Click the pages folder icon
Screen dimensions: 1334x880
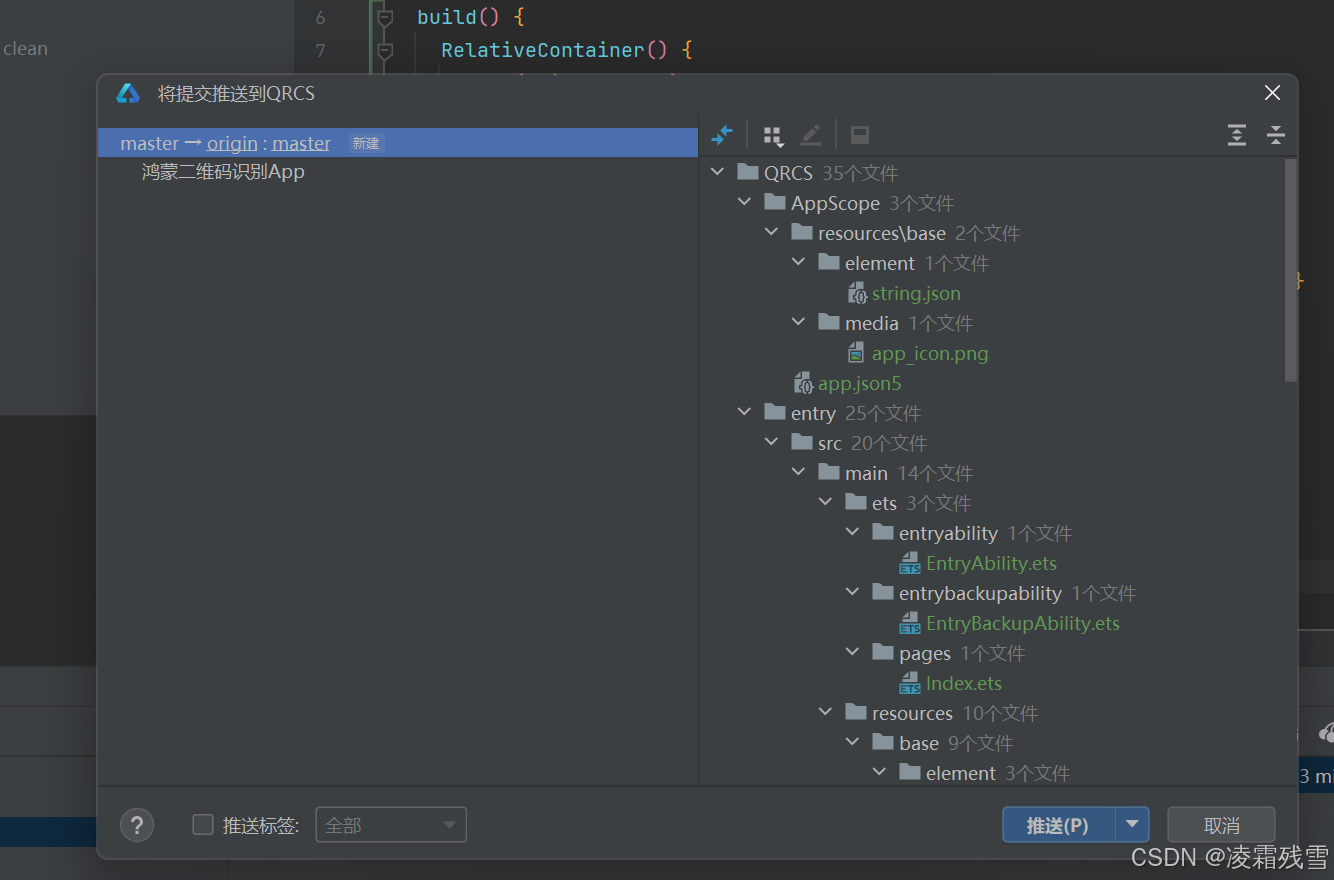coord(883,652)
